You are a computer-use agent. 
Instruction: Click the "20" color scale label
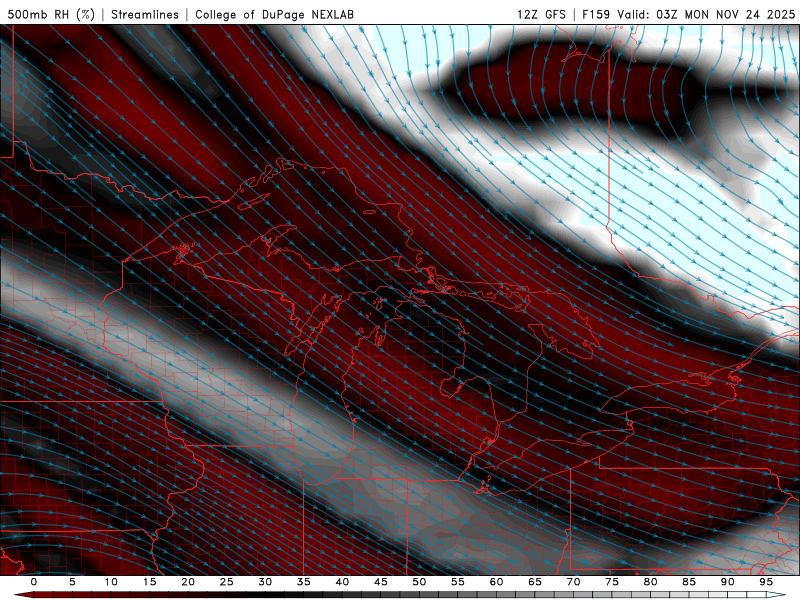tap(188, 582)
